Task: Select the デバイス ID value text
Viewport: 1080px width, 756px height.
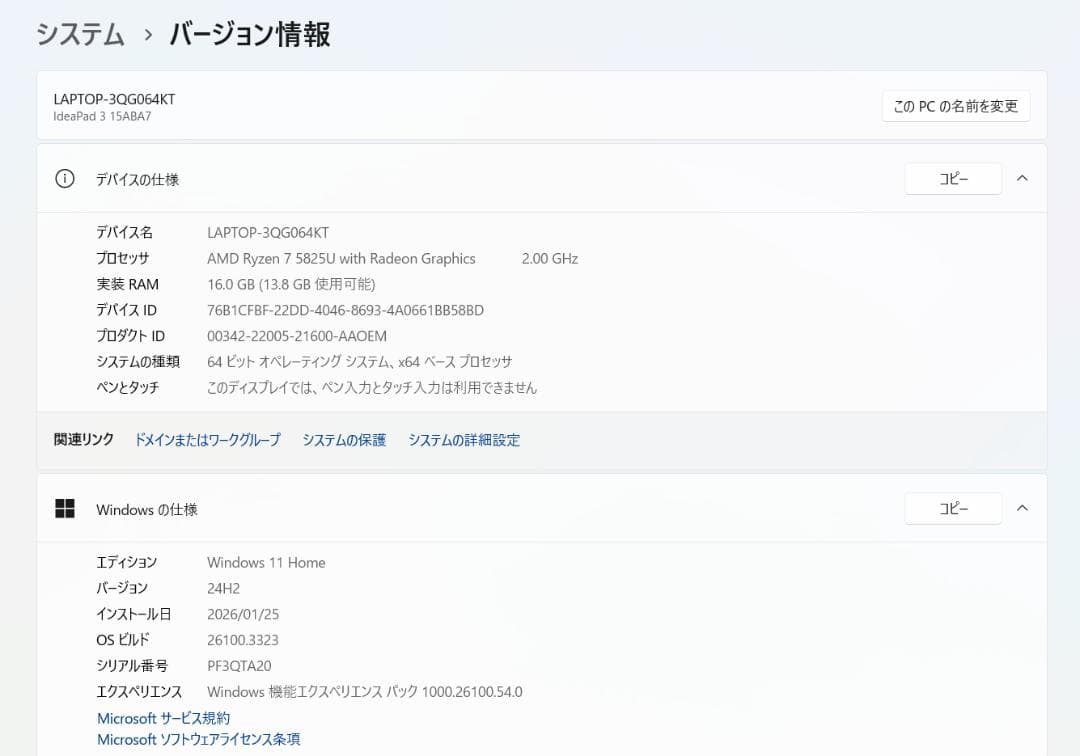Action: pyautogui.click(x=343, y=310)
